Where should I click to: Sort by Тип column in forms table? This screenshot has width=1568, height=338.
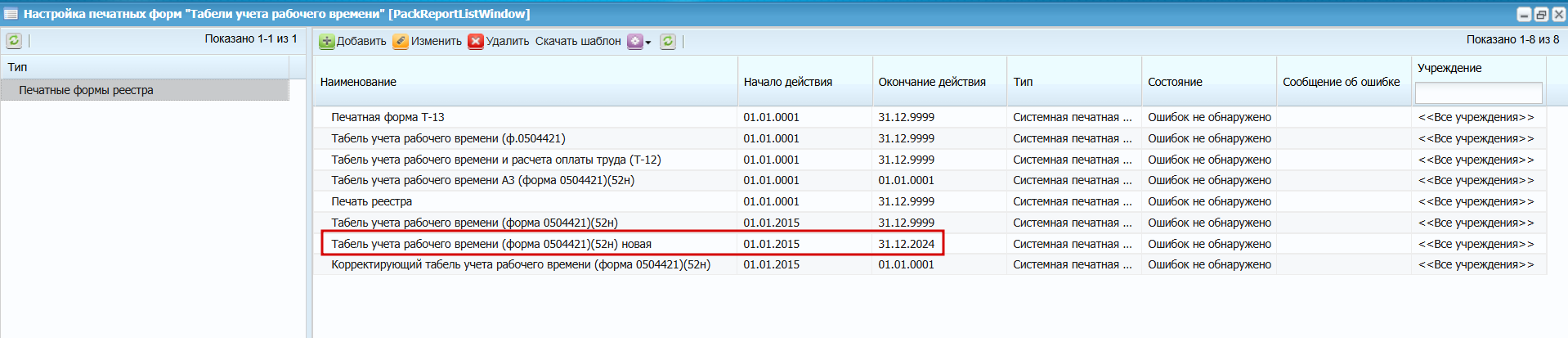pos(1074,82)
